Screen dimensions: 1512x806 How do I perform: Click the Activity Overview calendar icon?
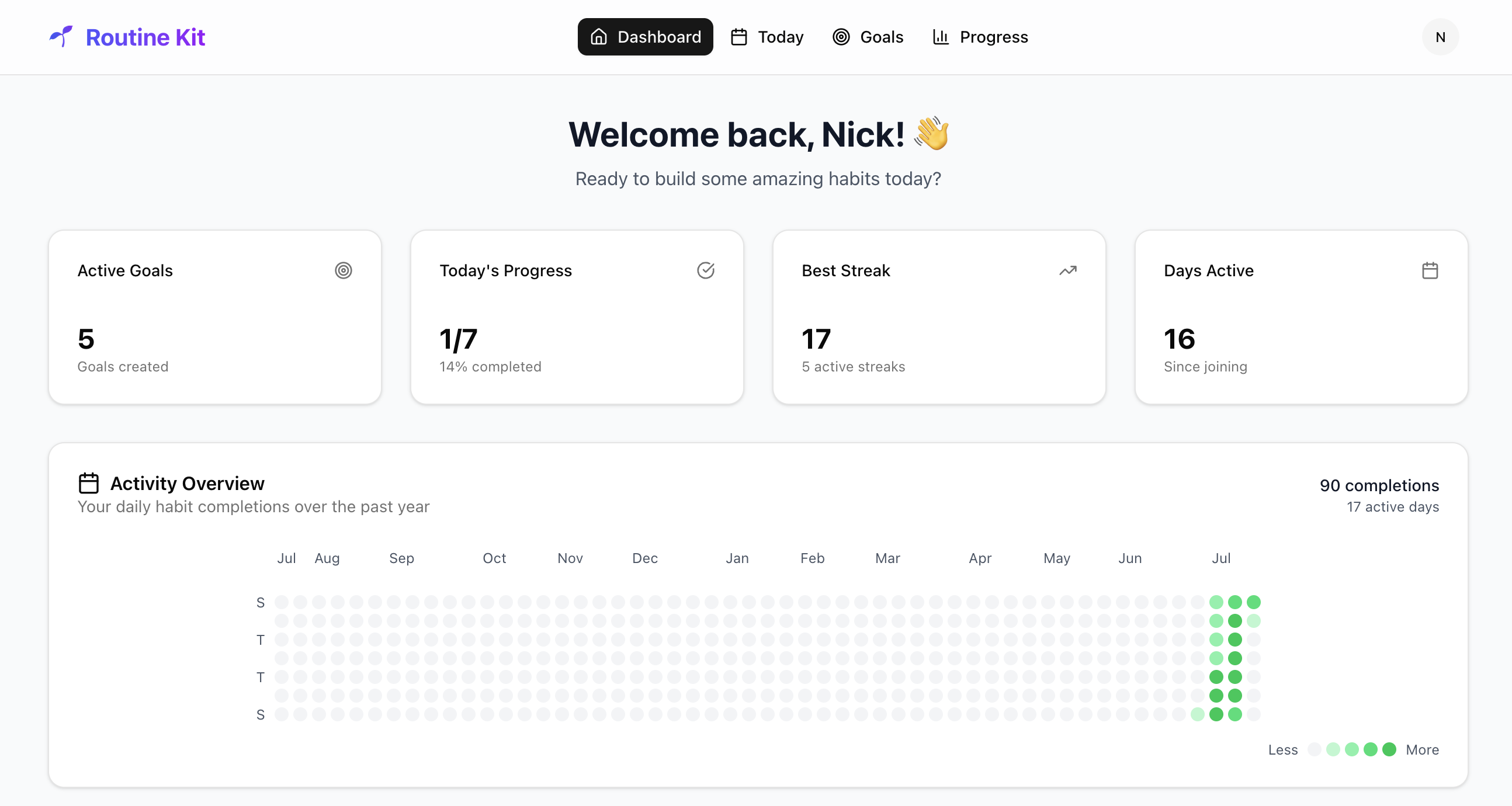[88, 482]
